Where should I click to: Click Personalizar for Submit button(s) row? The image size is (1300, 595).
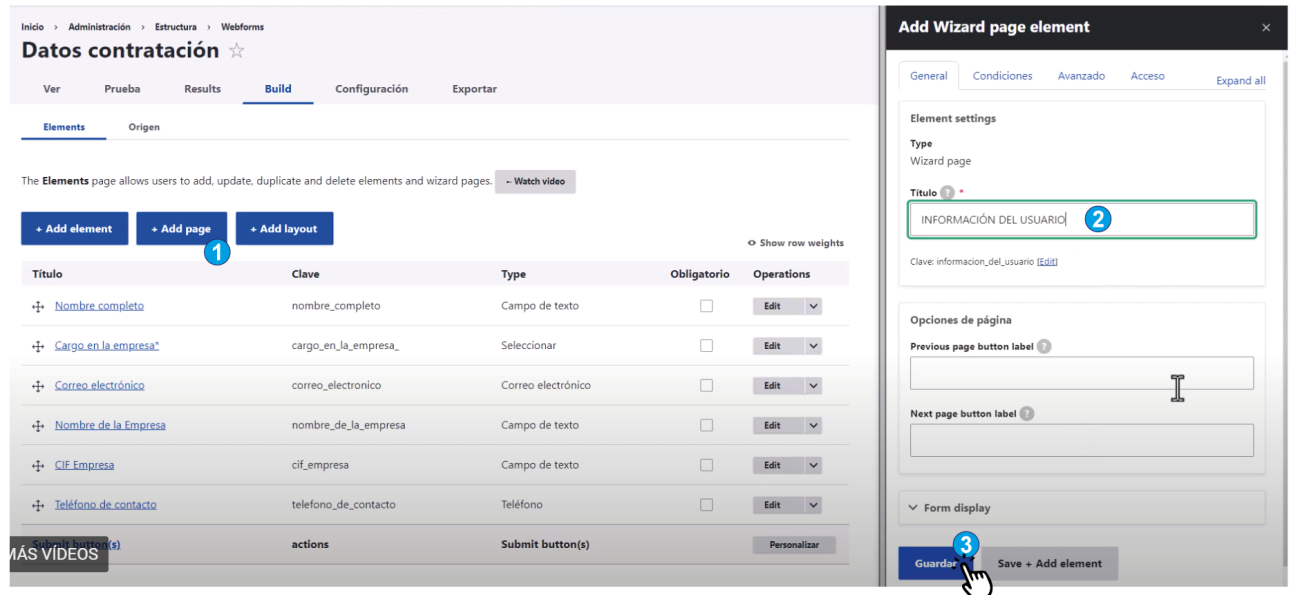click(x=794, y=545)
